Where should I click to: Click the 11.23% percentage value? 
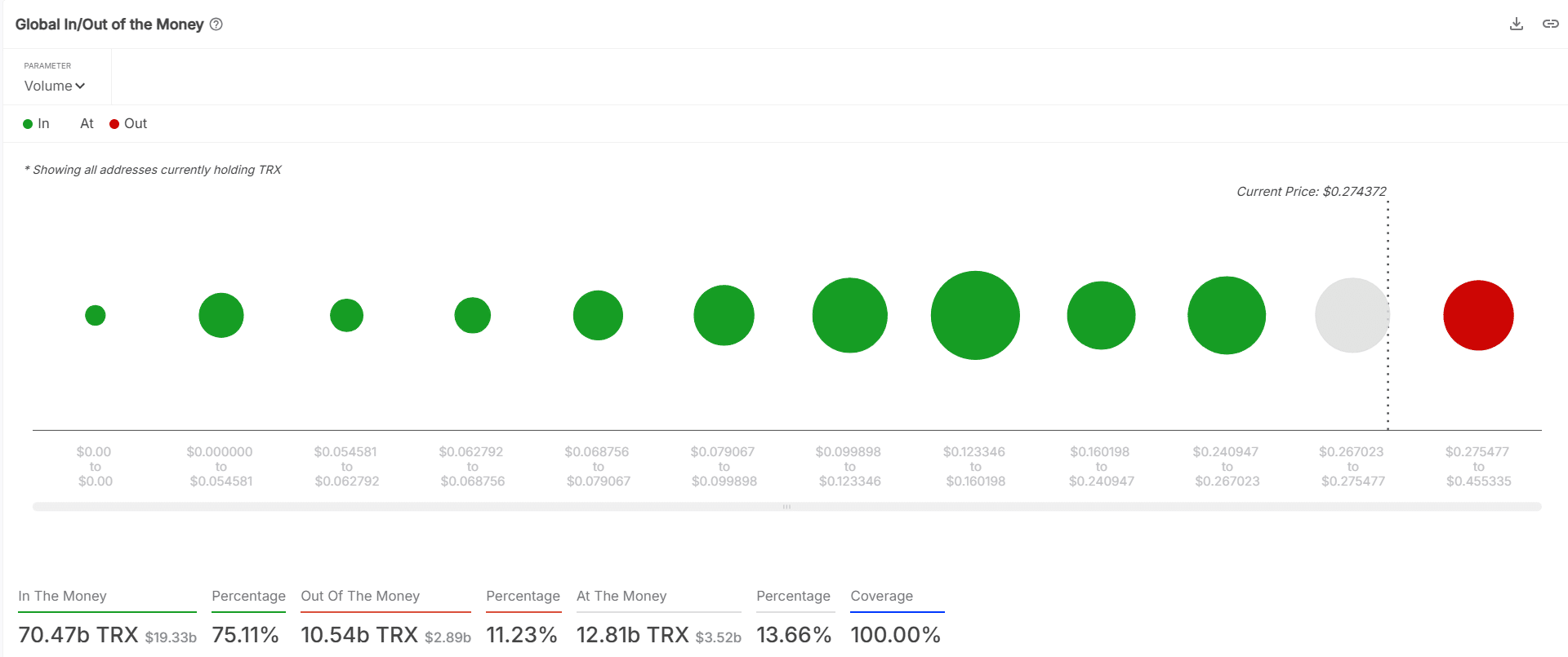click(x=522, y=635)
